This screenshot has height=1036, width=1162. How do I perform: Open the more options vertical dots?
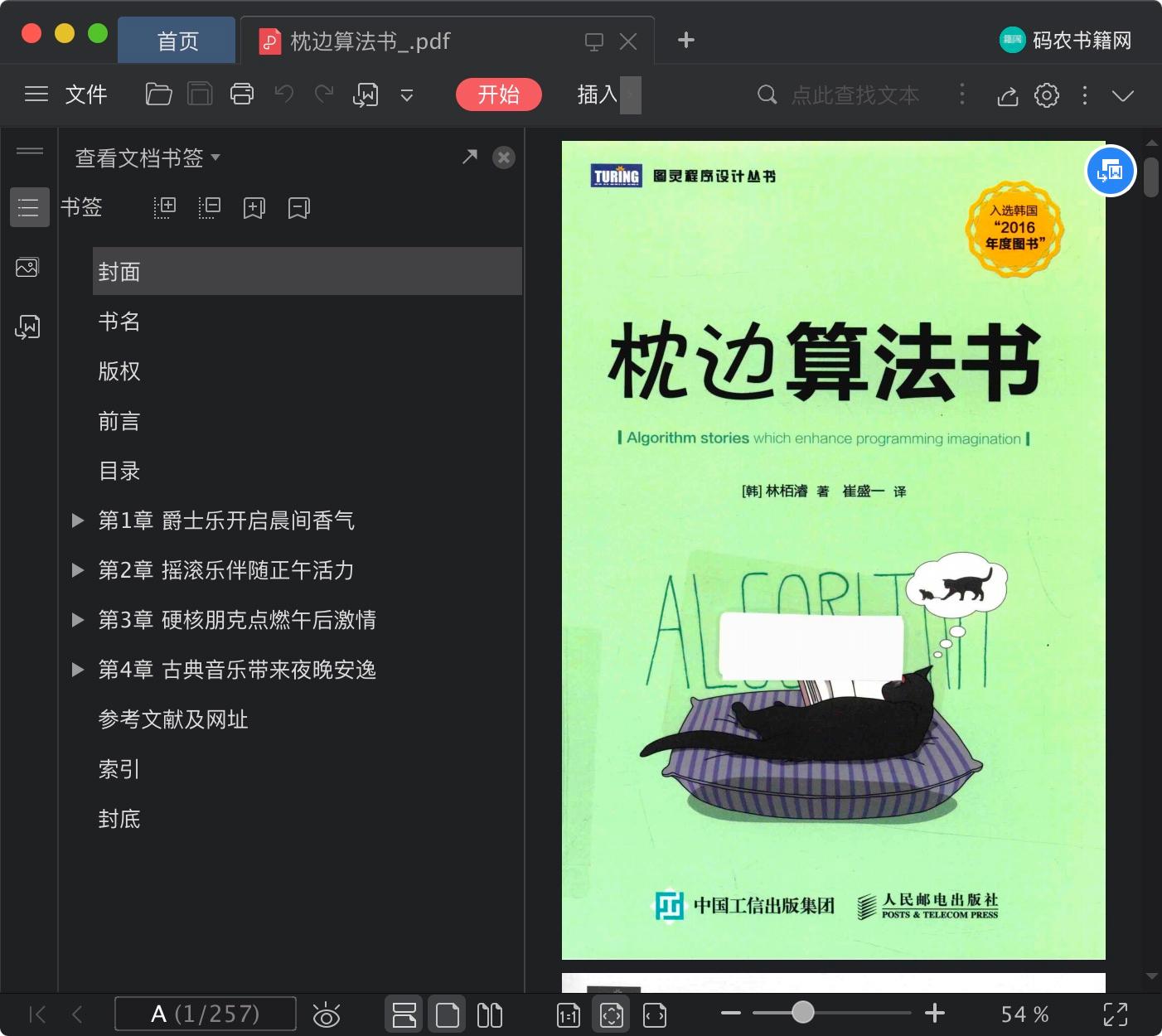click(1085, 95)
